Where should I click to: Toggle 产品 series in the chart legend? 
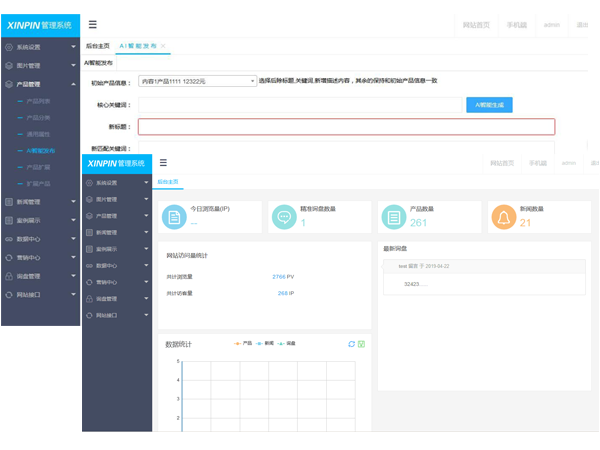tap(243, 344)
